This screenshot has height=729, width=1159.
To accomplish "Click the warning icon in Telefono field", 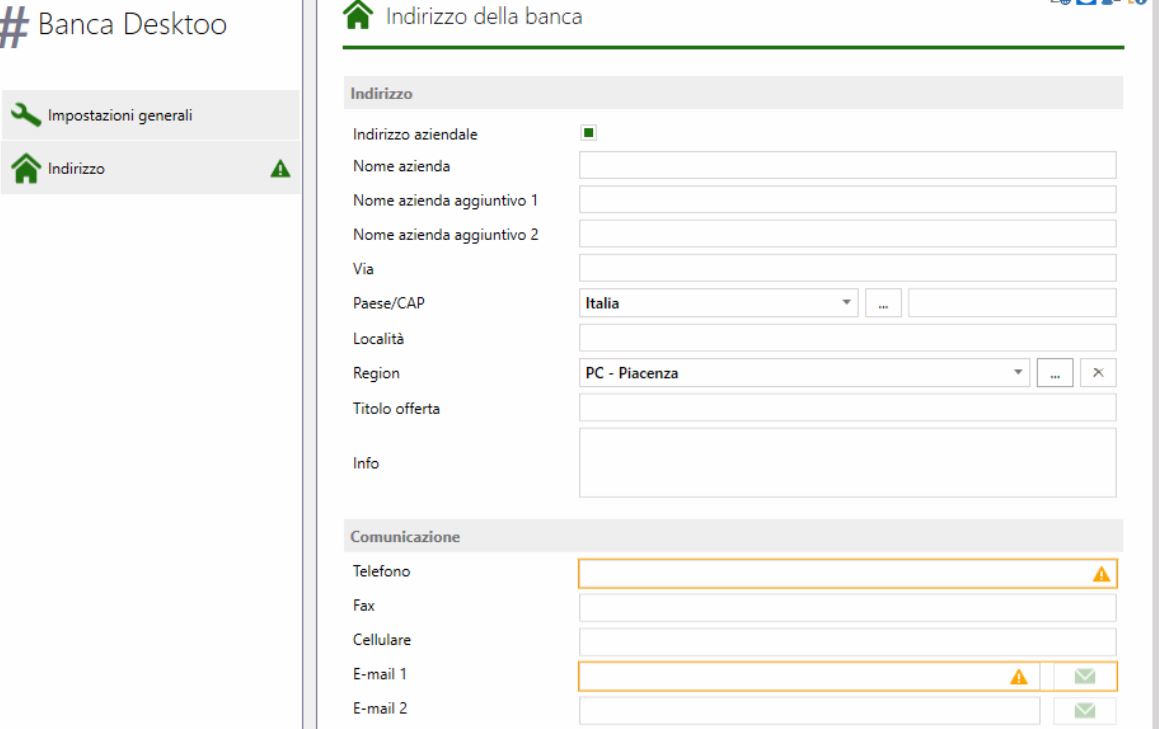I will pos(1101,574).
